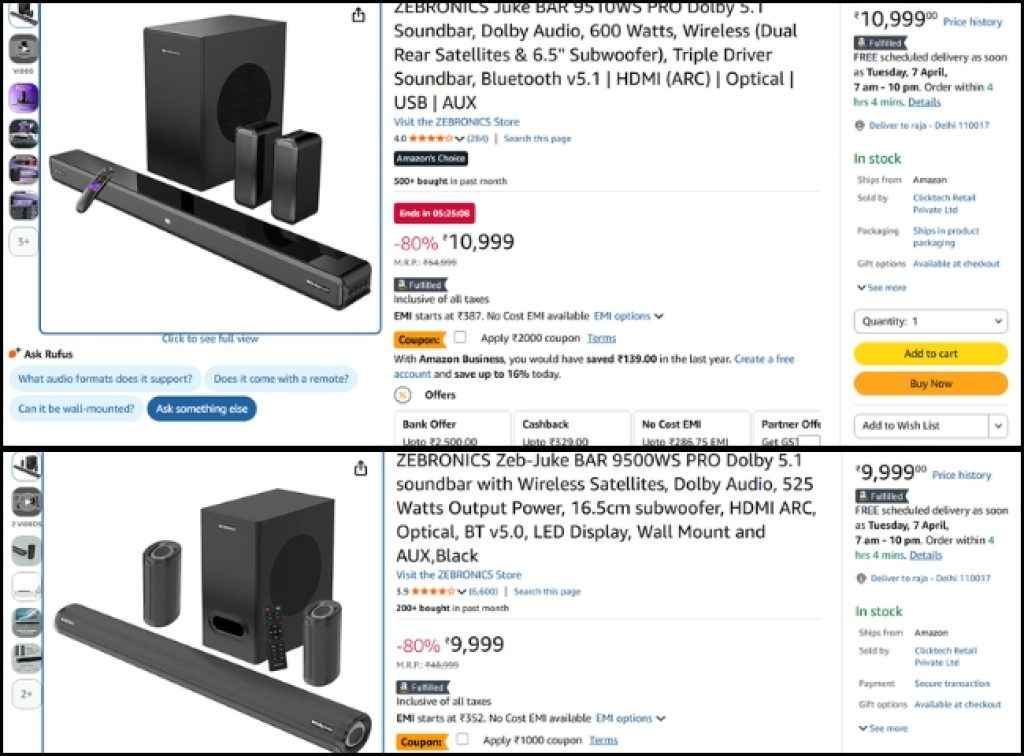Expand the Add to Wish List options arrow
1024x756 pixels.
pyautogui.click(x=998, y=425)
